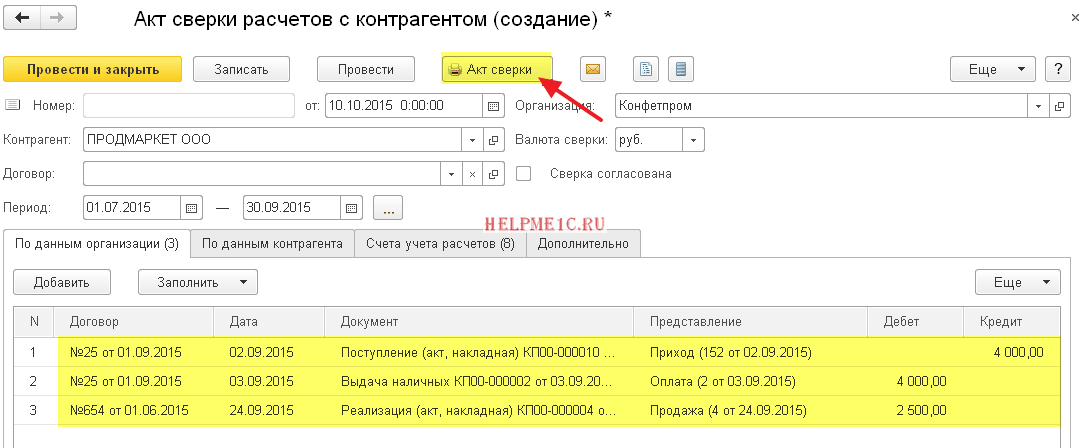Open the Контрагент record form icon
Image resolution: width=1091 pixels, height=448 pixels.
tap(493, 140)
